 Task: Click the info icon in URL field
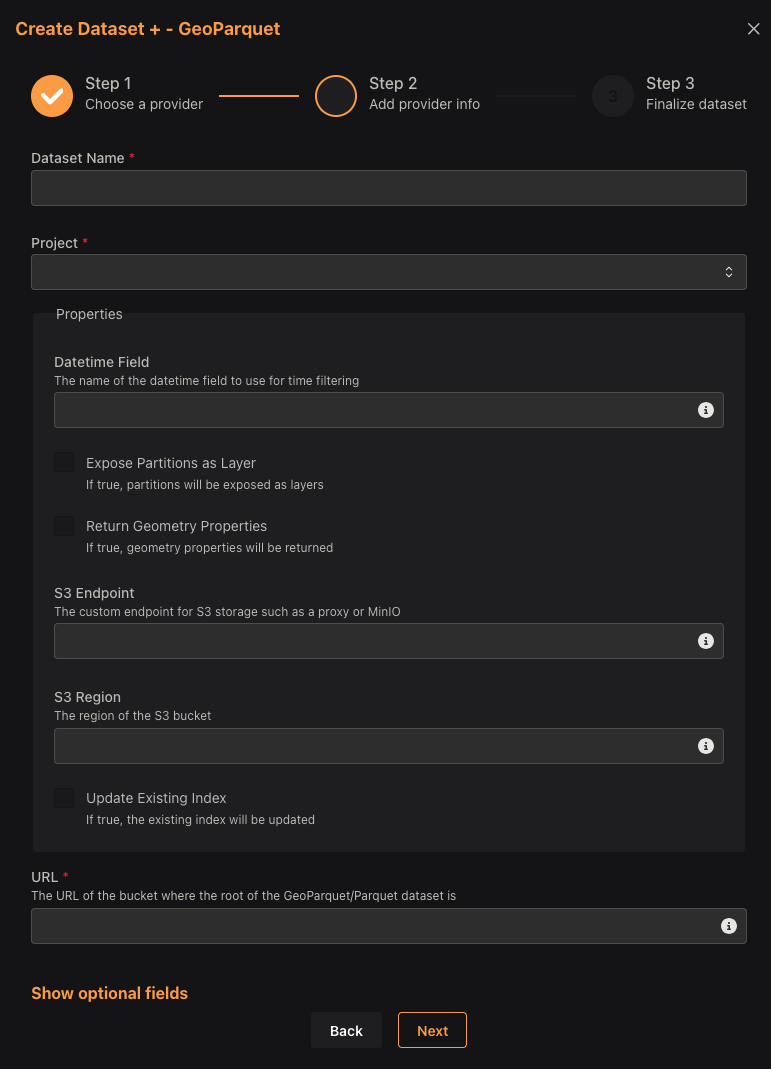[x=729, y=926]
